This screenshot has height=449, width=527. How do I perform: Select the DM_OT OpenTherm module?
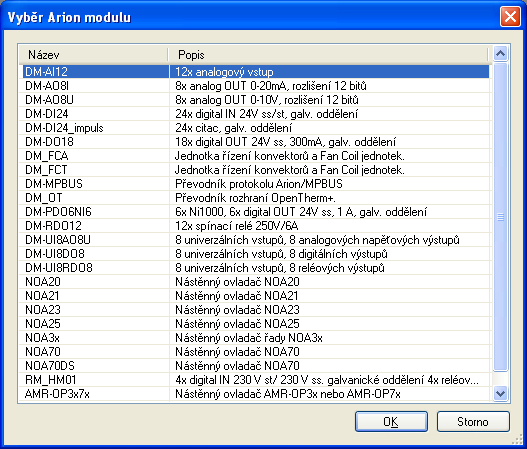pyautogui.click(x=255, y=198)
